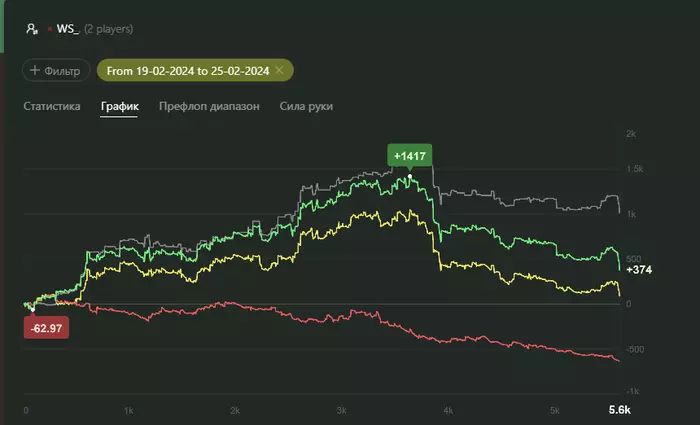The width and height of the screenshot is (700, 425).
Task: Click the (2 players) label
Action: coord(107,30)
